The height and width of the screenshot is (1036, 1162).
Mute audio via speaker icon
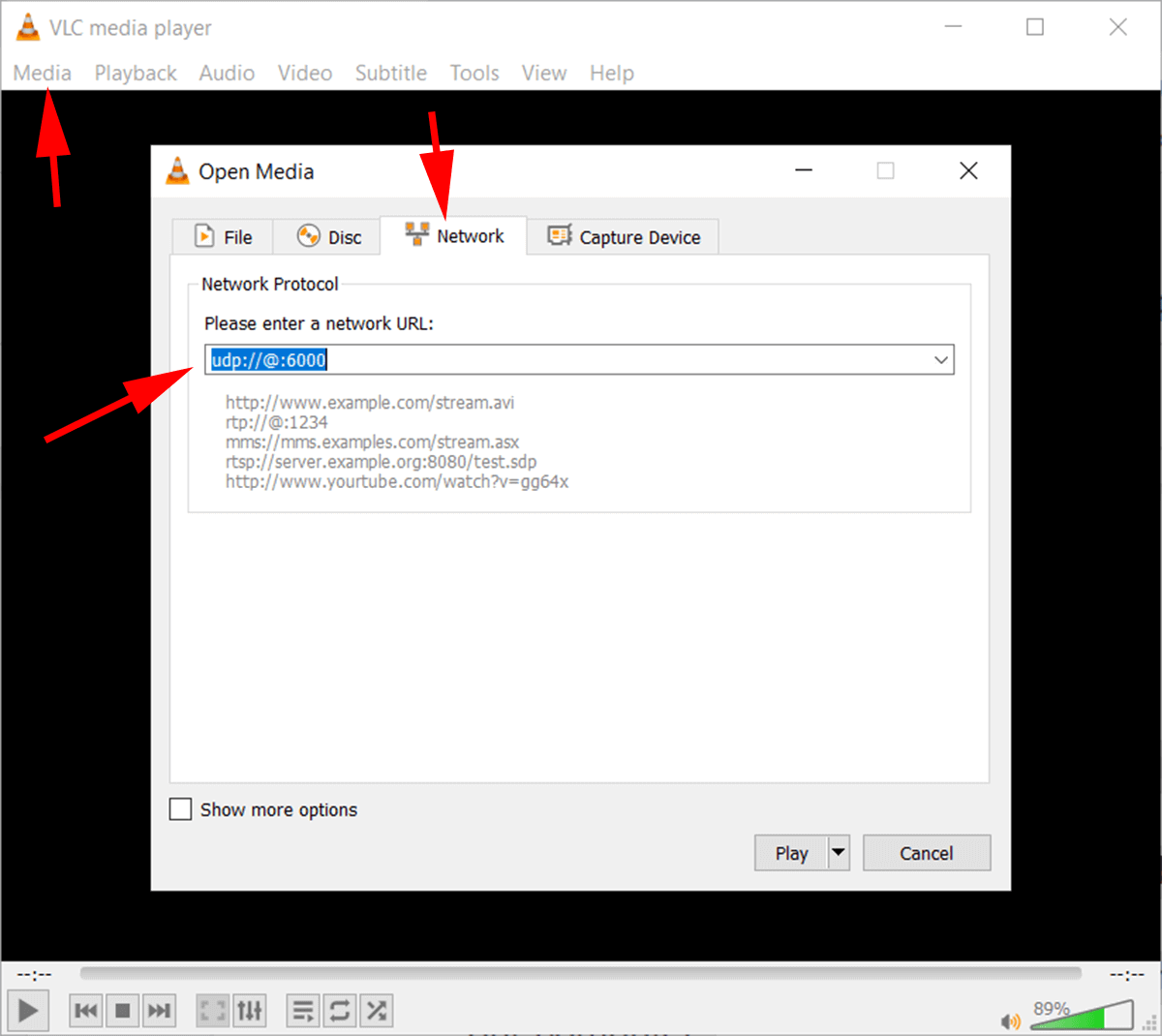pos(1011,1021)
